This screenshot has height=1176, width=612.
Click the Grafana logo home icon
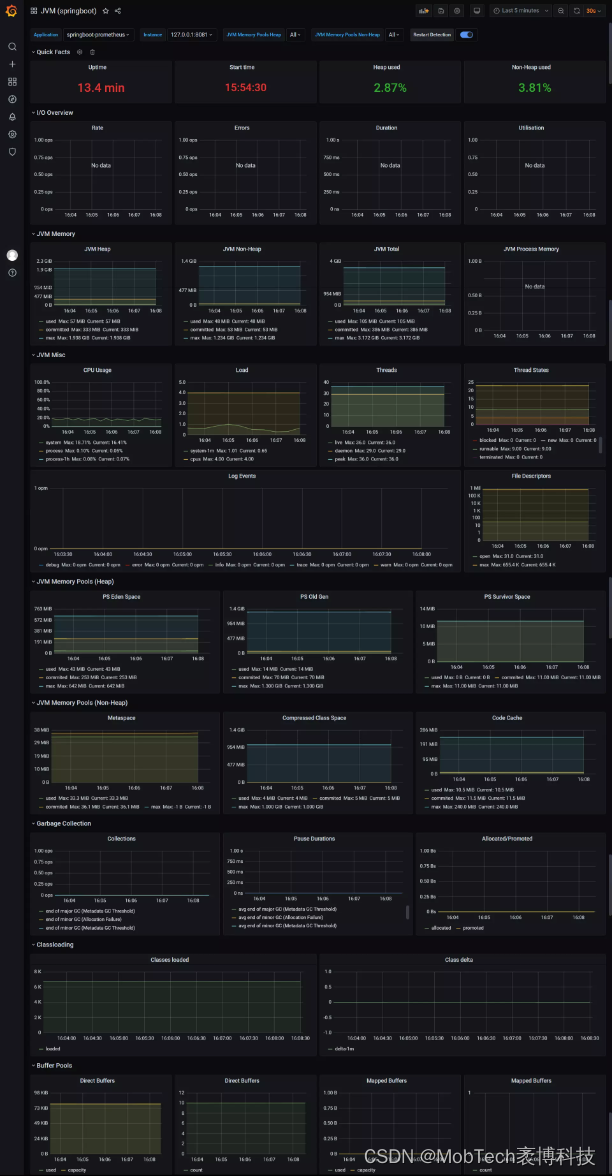[x=12, y=11]
